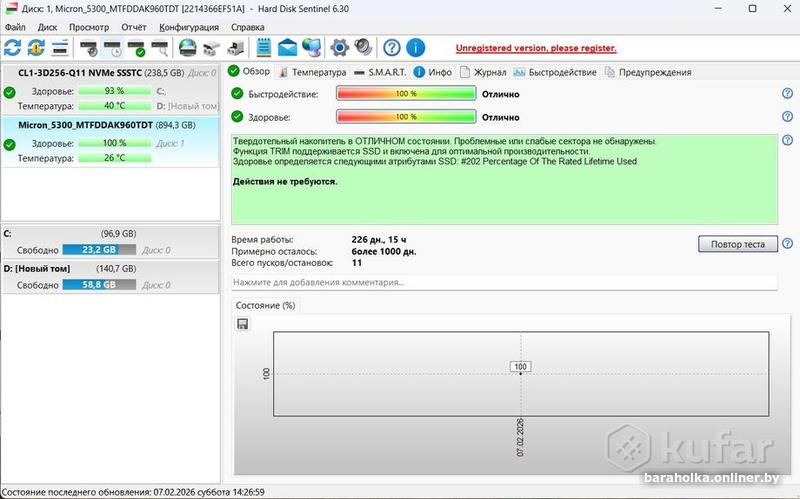The image size is (800, 499).
Task: Open the S.M.A.R.T. tab
Action: pos(380,72)
